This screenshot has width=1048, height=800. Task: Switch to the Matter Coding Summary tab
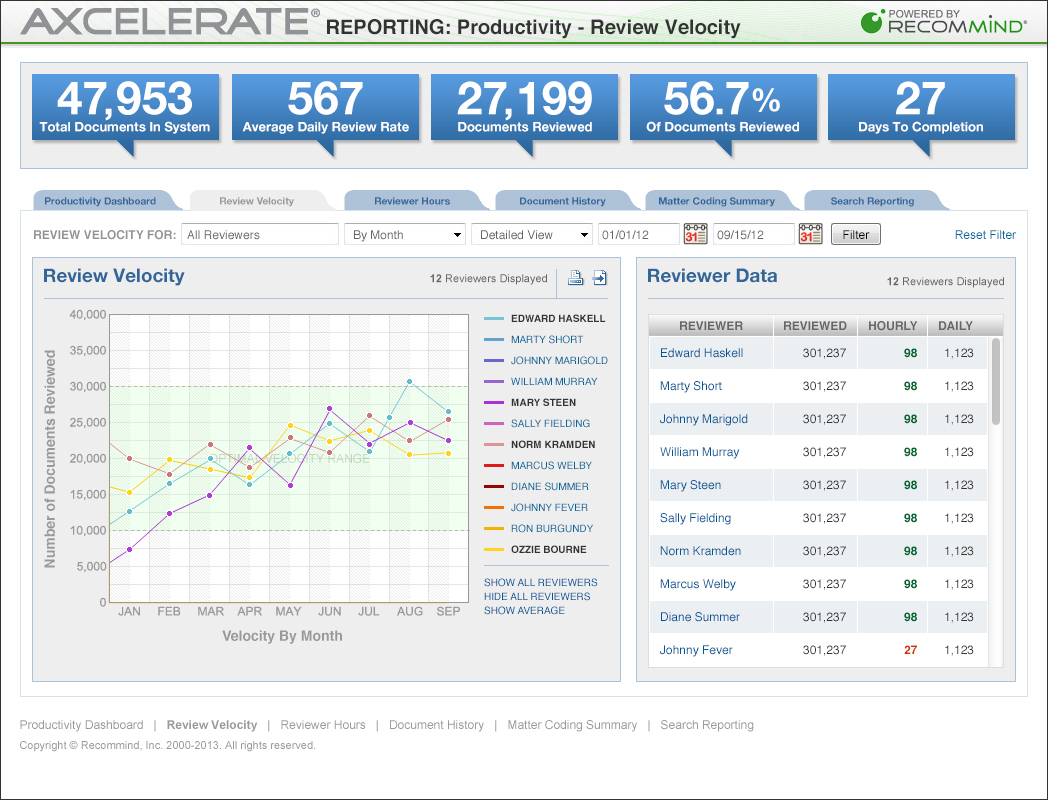(x=716, y=201)
